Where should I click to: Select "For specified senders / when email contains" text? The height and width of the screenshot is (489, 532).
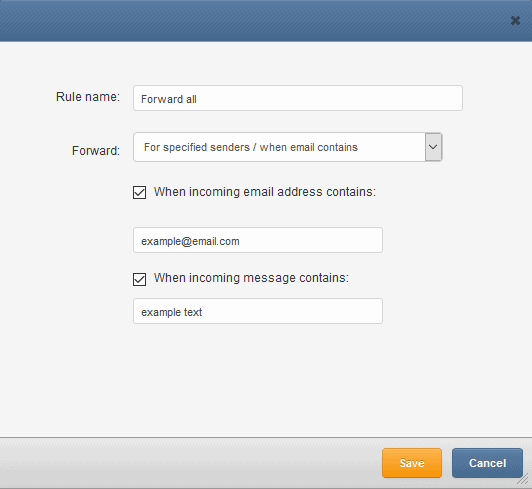[251, 147]
